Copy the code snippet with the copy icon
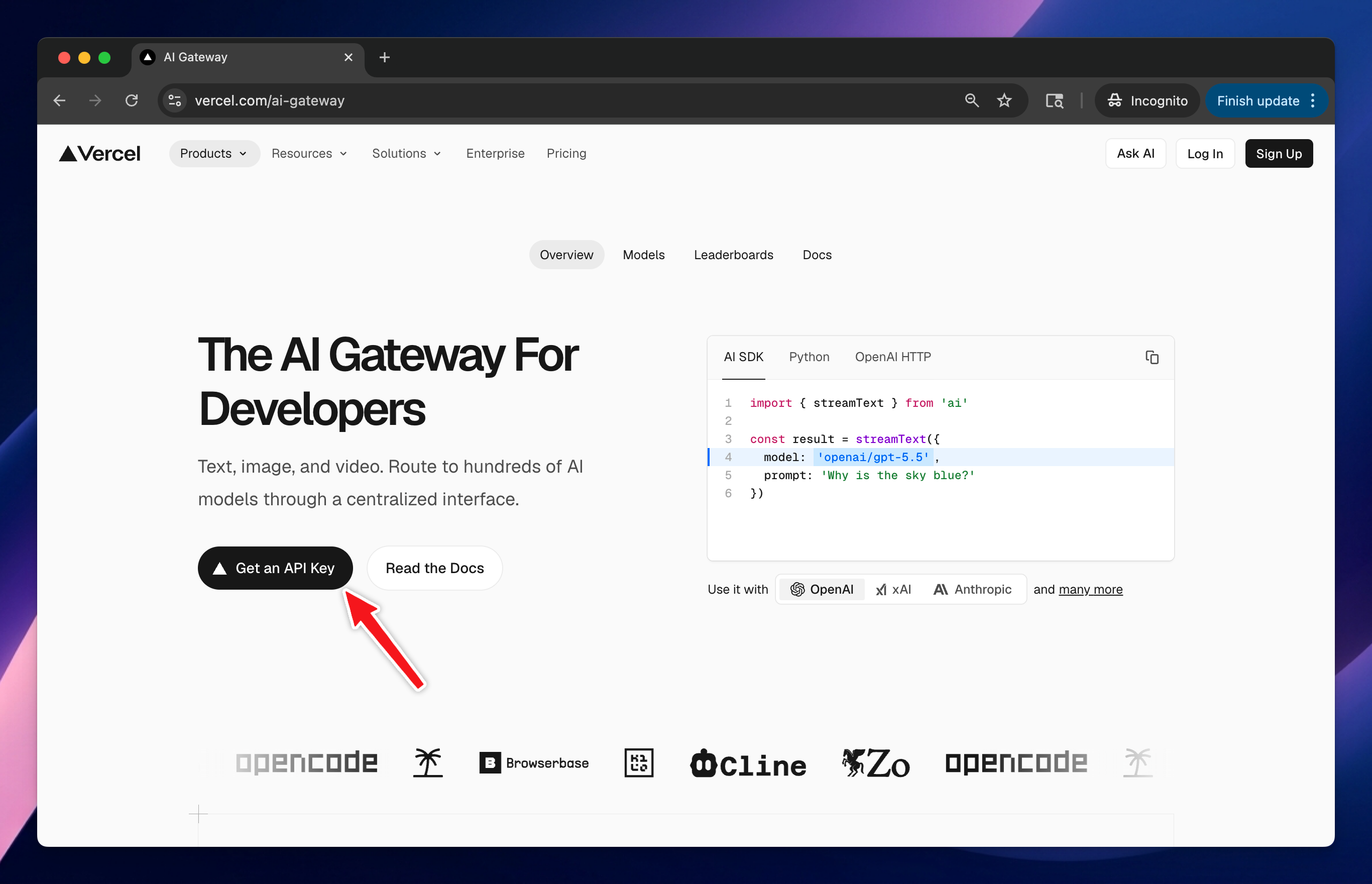 (1152, 357)
